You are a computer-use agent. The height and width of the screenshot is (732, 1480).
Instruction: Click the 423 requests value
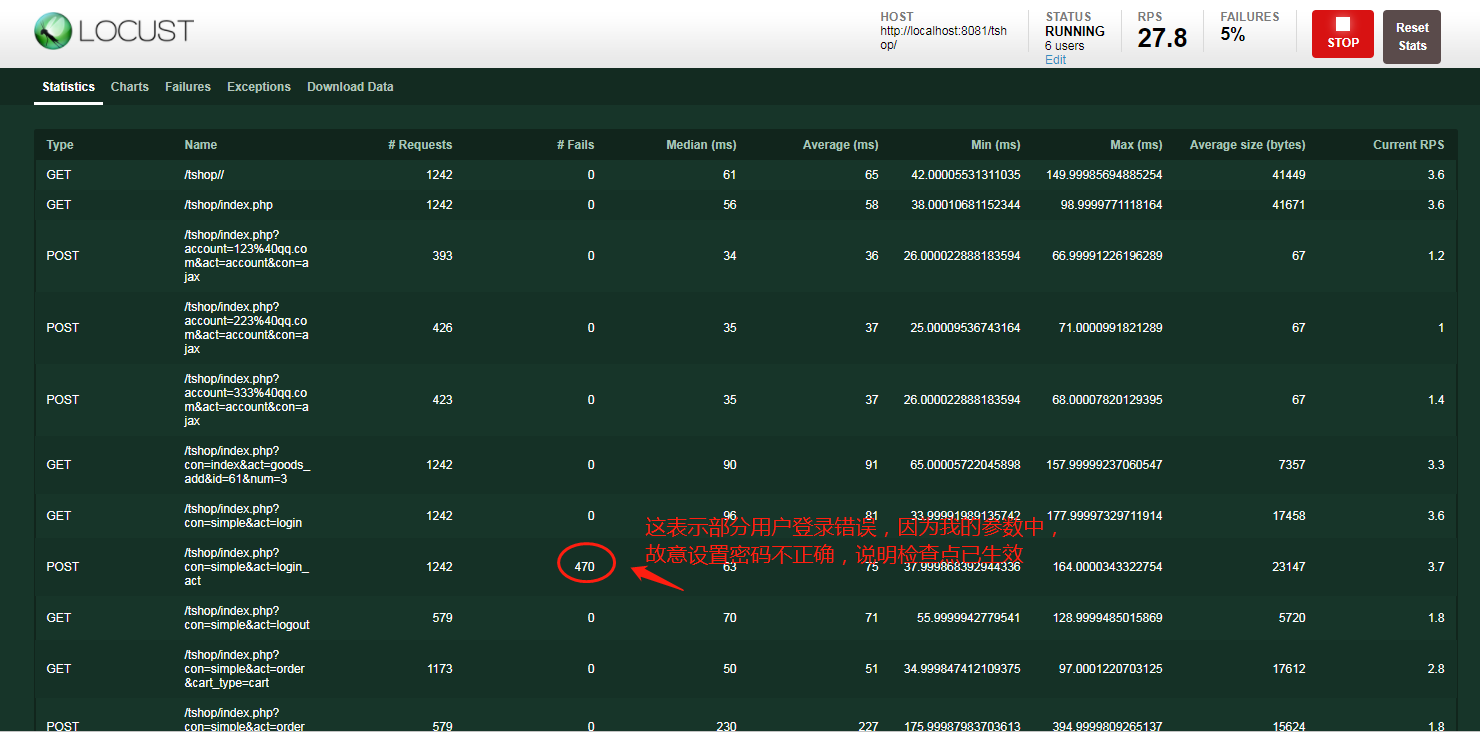click(x=442, y=400)
